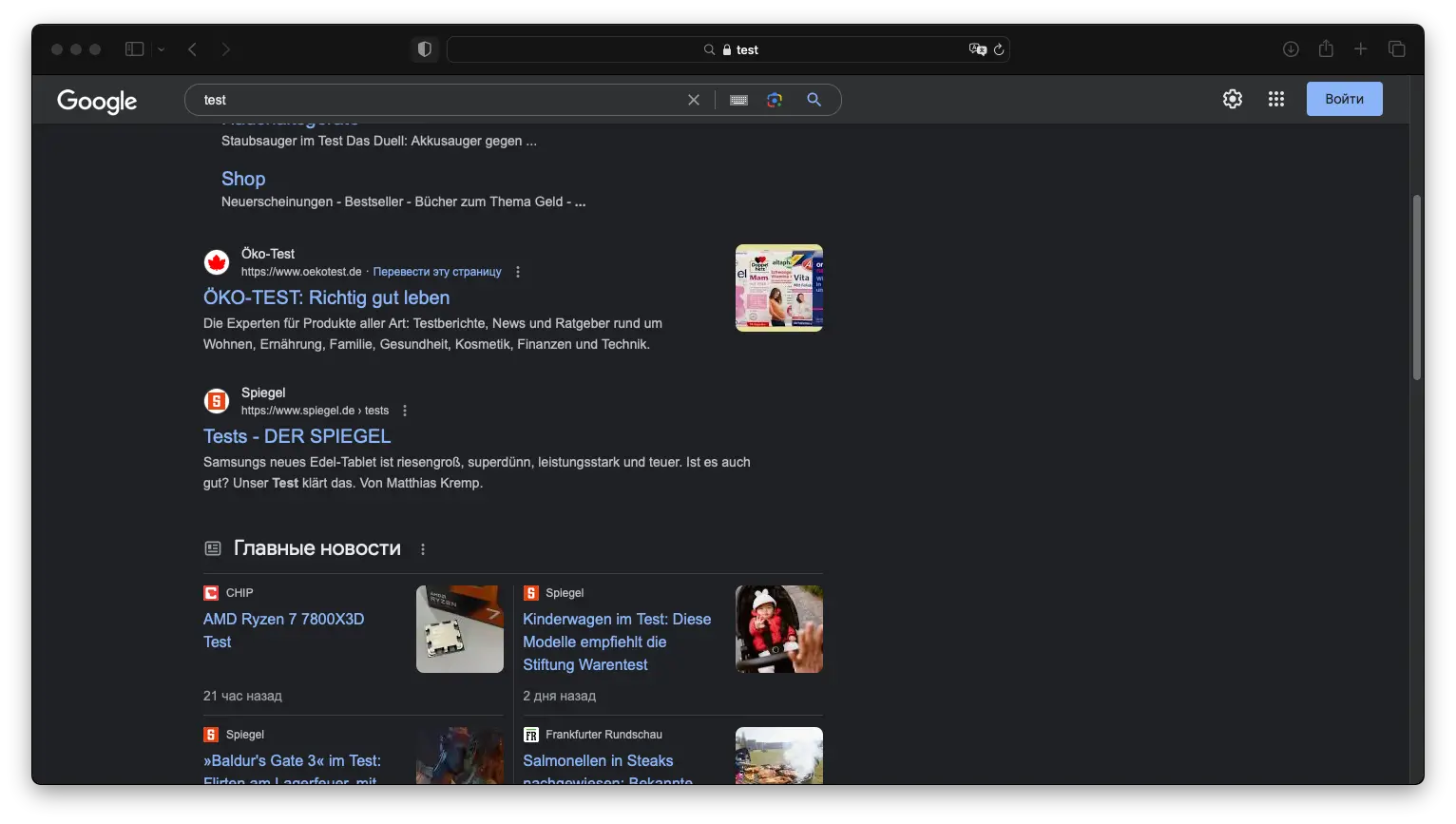Submit search with the magnifier icon
1456x824 pixels.
point(814,100)
